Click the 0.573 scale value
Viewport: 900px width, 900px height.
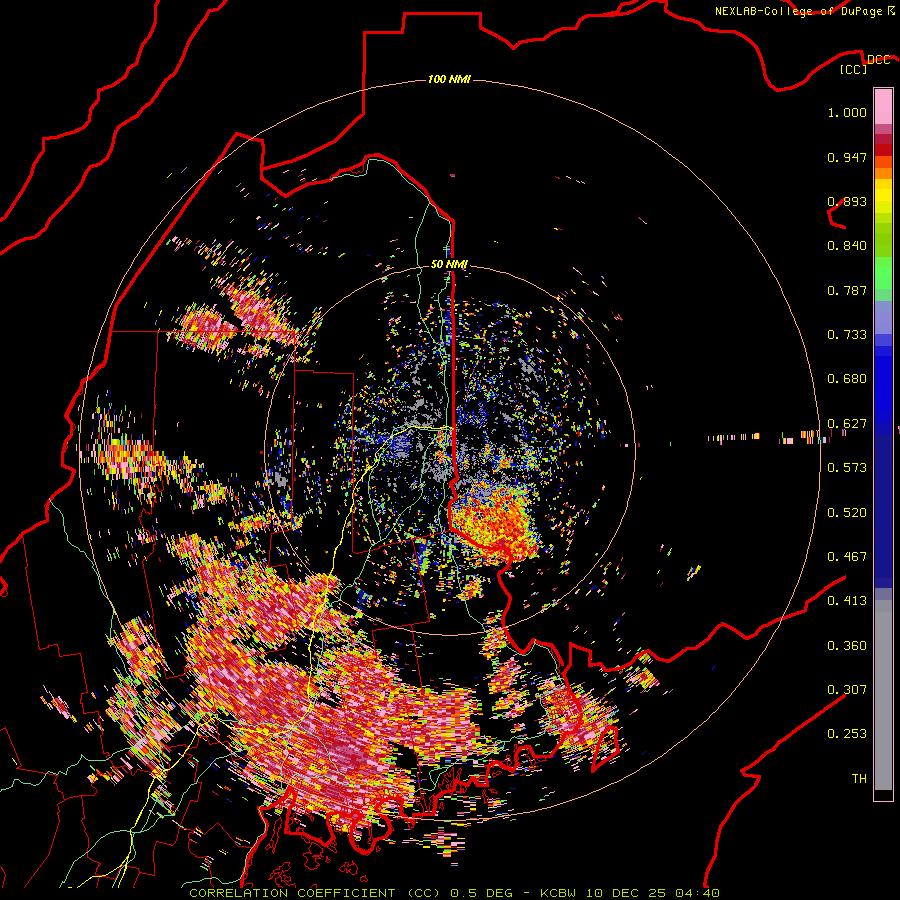847,468
